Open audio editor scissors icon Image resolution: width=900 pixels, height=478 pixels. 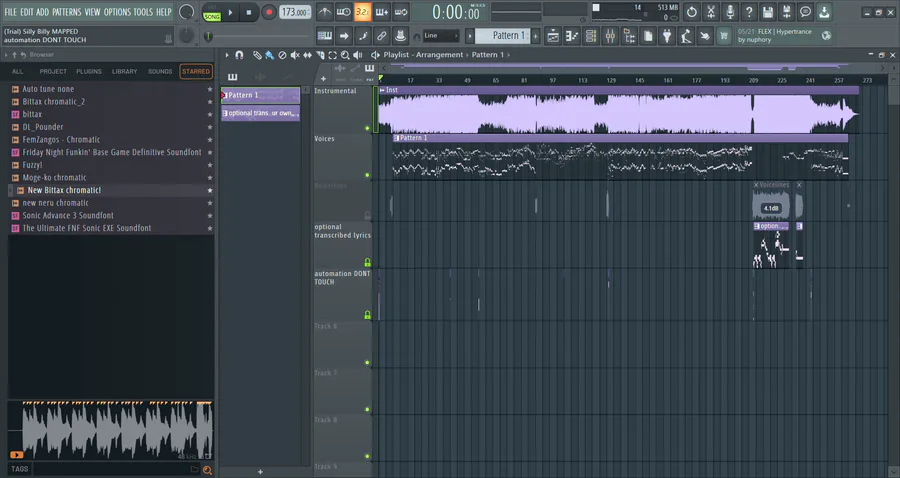(711, 12)
